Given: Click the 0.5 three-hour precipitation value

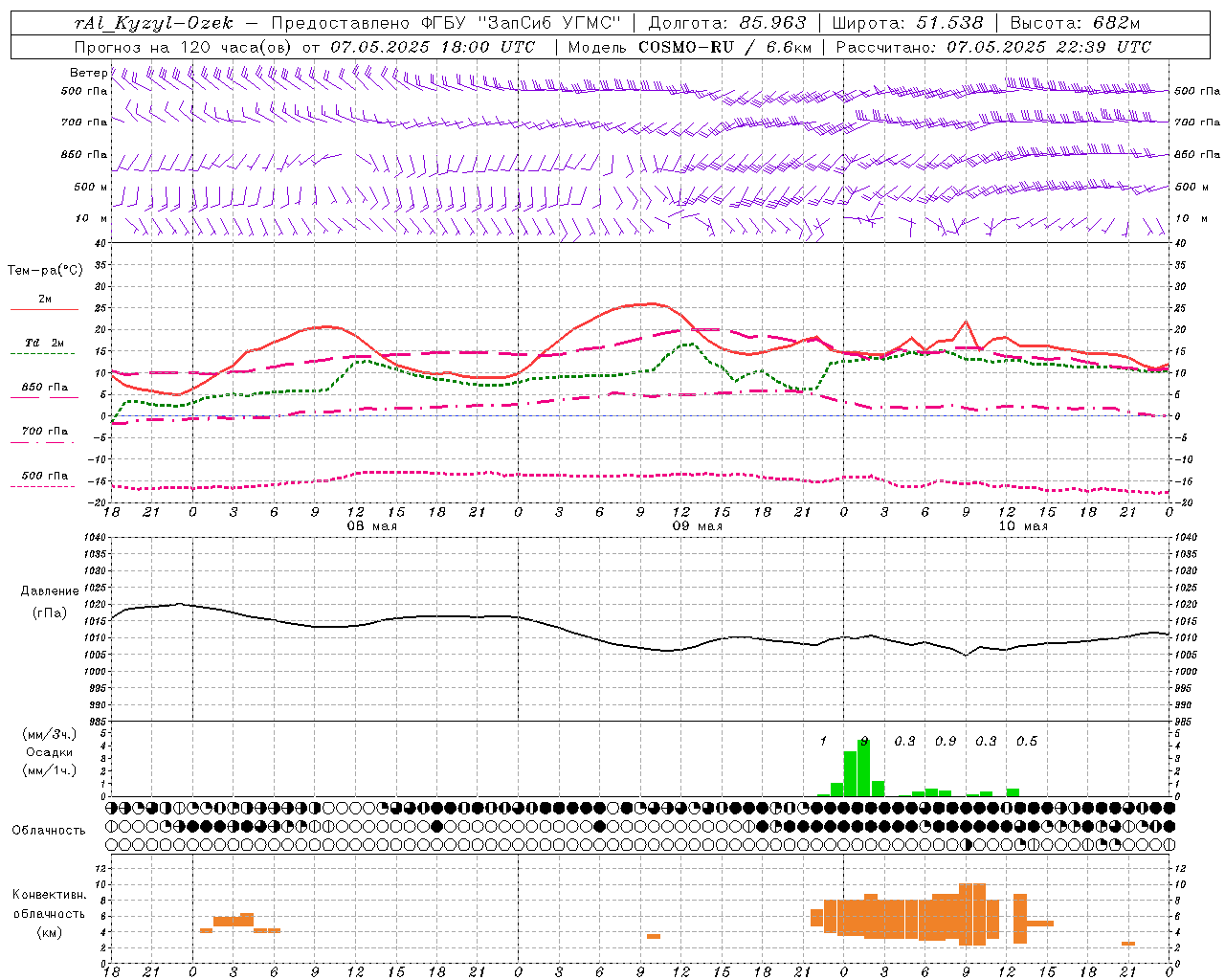Looking at the screenshot, I should point(1027,742).
